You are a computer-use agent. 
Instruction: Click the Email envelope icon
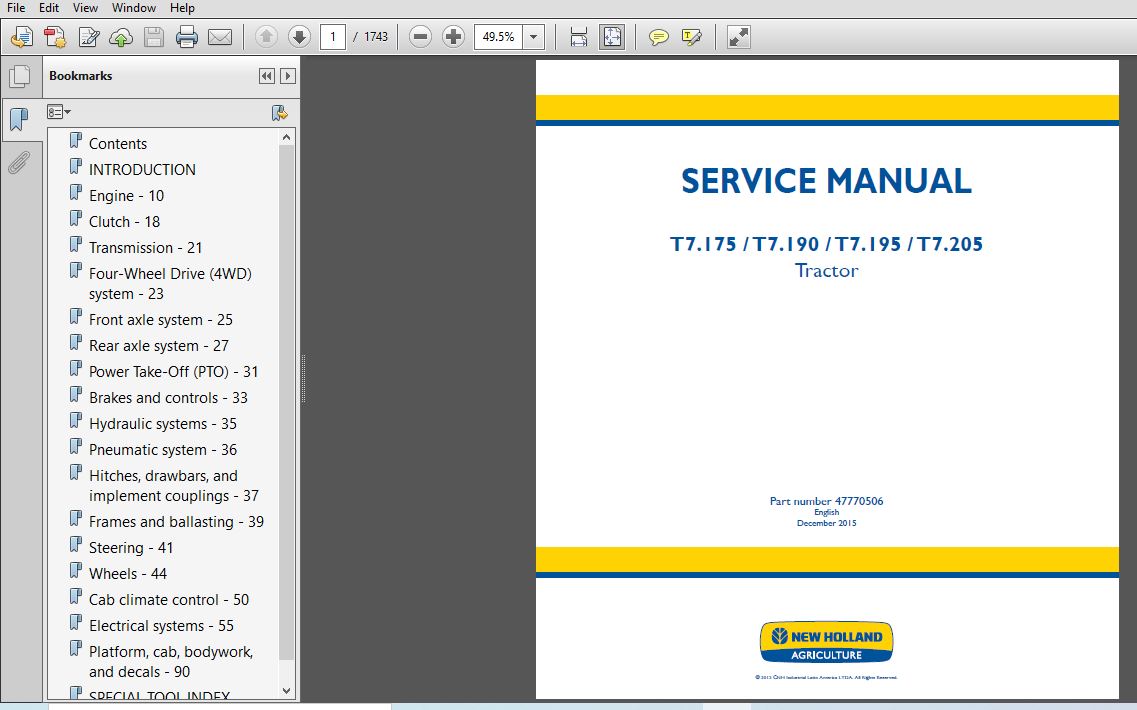[x=220, y=36]
